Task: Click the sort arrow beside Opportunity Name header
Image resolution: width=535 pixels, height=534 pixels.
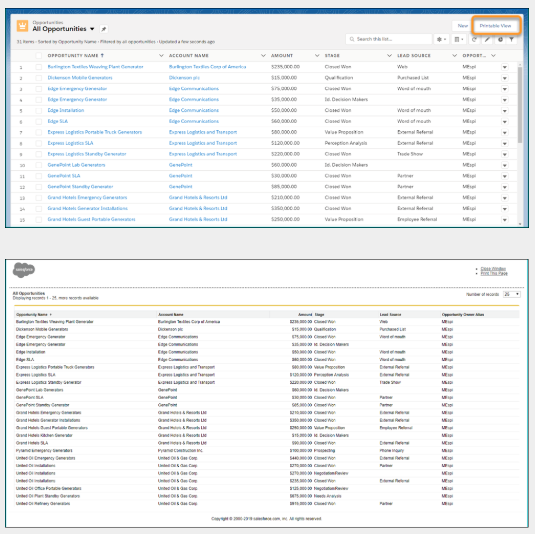Action: point(102,55)
